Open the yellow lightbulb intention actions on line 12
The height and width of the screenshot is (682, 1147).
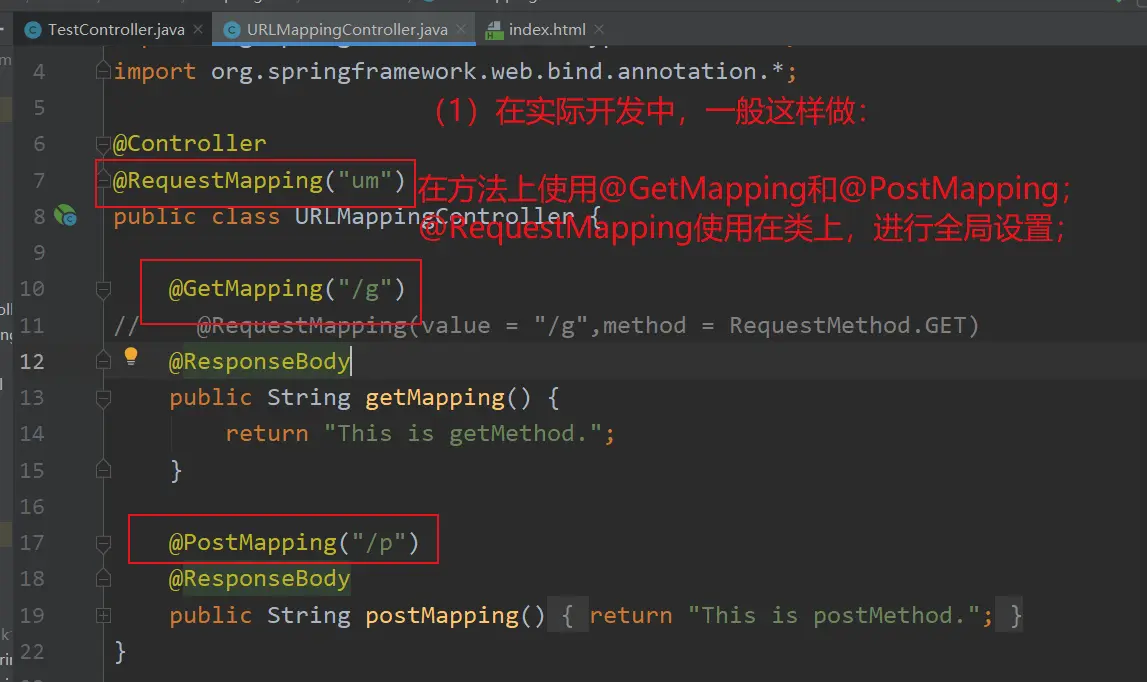[131, 356]
